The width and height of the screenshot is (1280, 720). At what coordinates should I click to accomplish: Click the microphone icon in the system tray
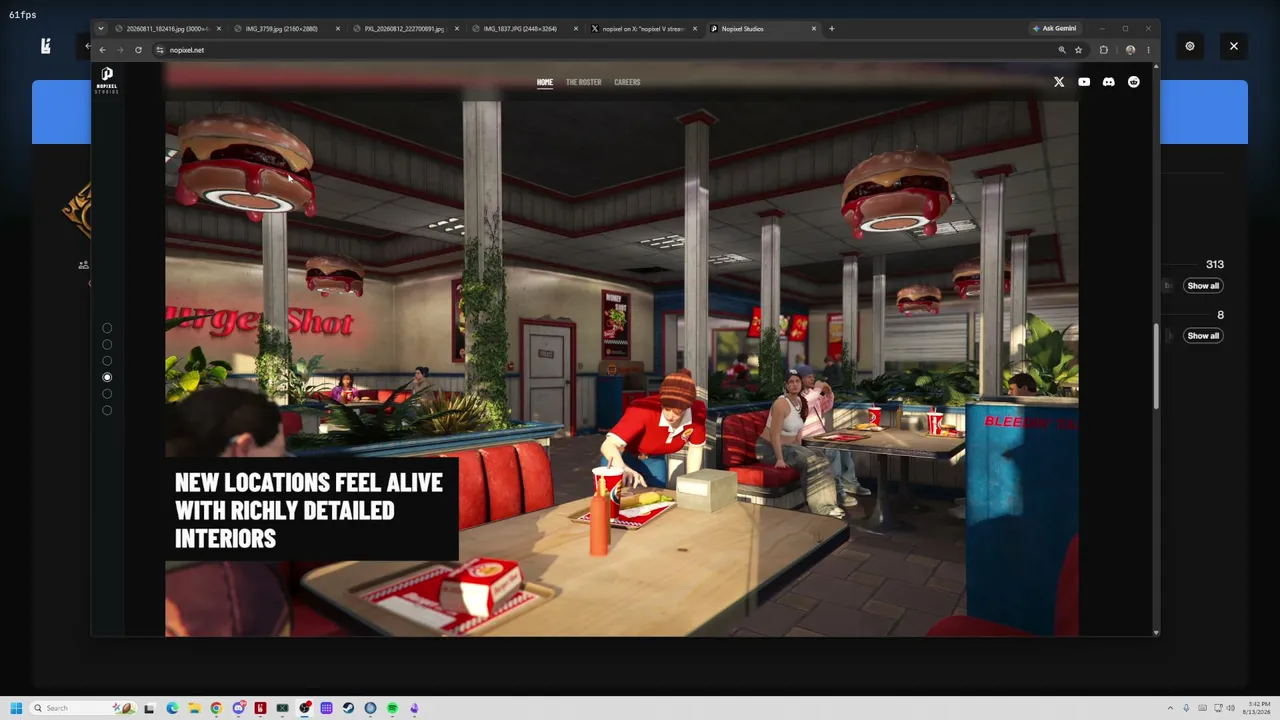(x=1186, y=708)
